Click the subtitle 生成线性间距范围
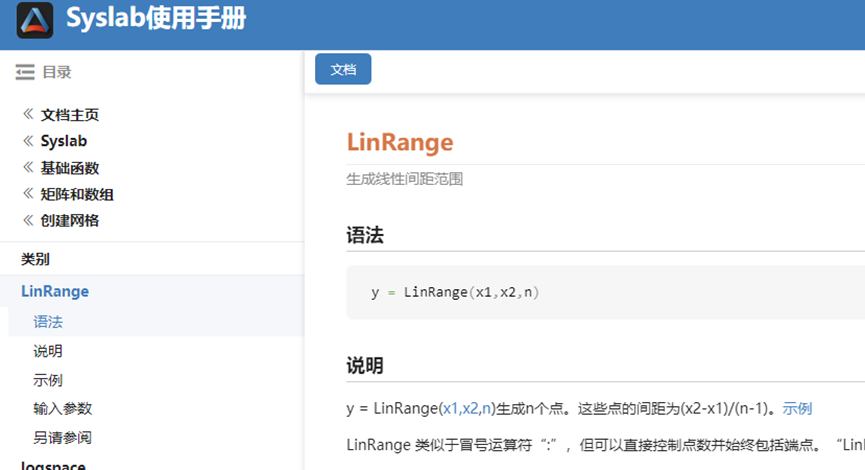Viewport: 865px width, 470px height. pos(404,179)
